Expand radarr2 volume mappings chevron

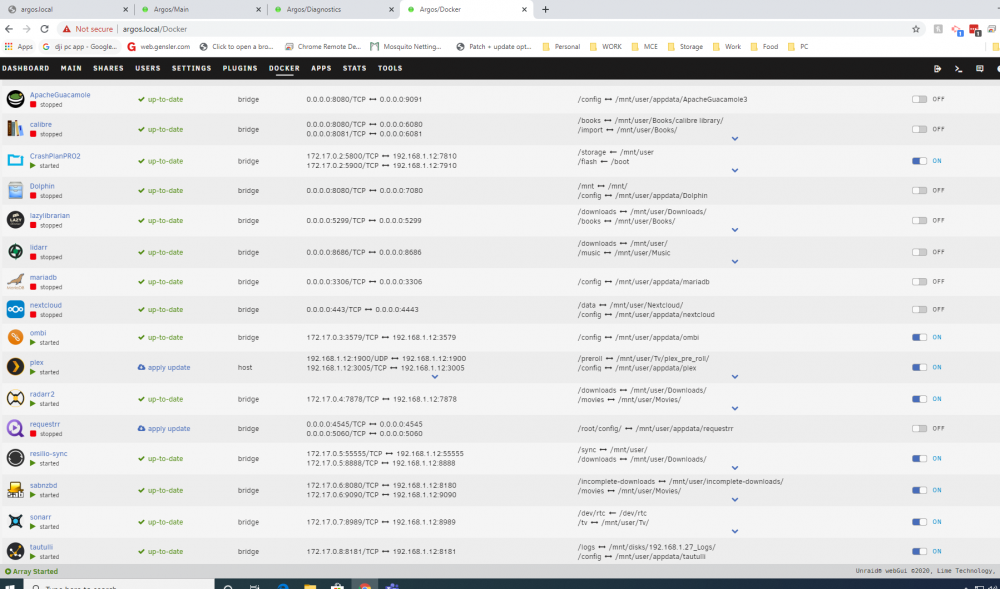735,408
